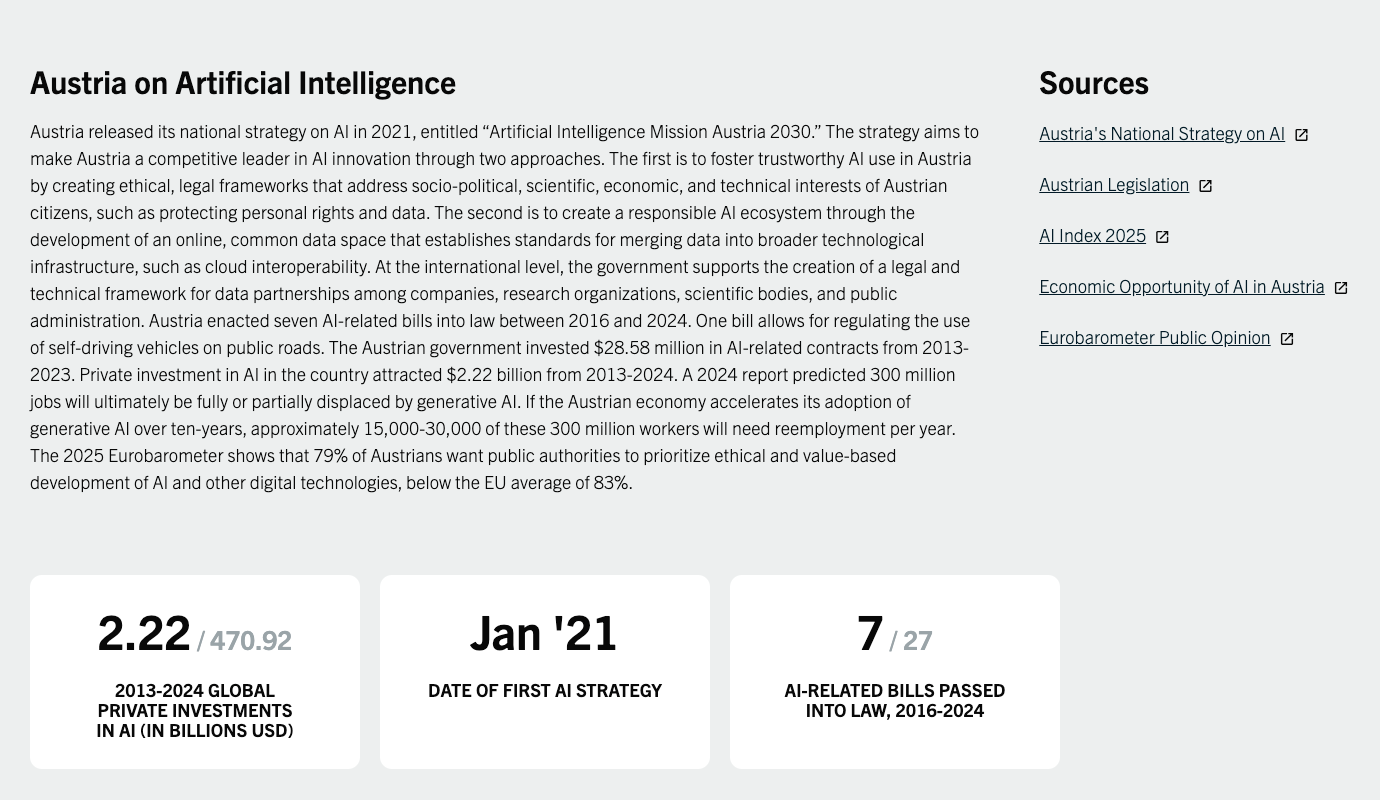Screen dimensions: 1380x800
Task: Click the 7 bills passed number
Action: click(x=870, y=632)
